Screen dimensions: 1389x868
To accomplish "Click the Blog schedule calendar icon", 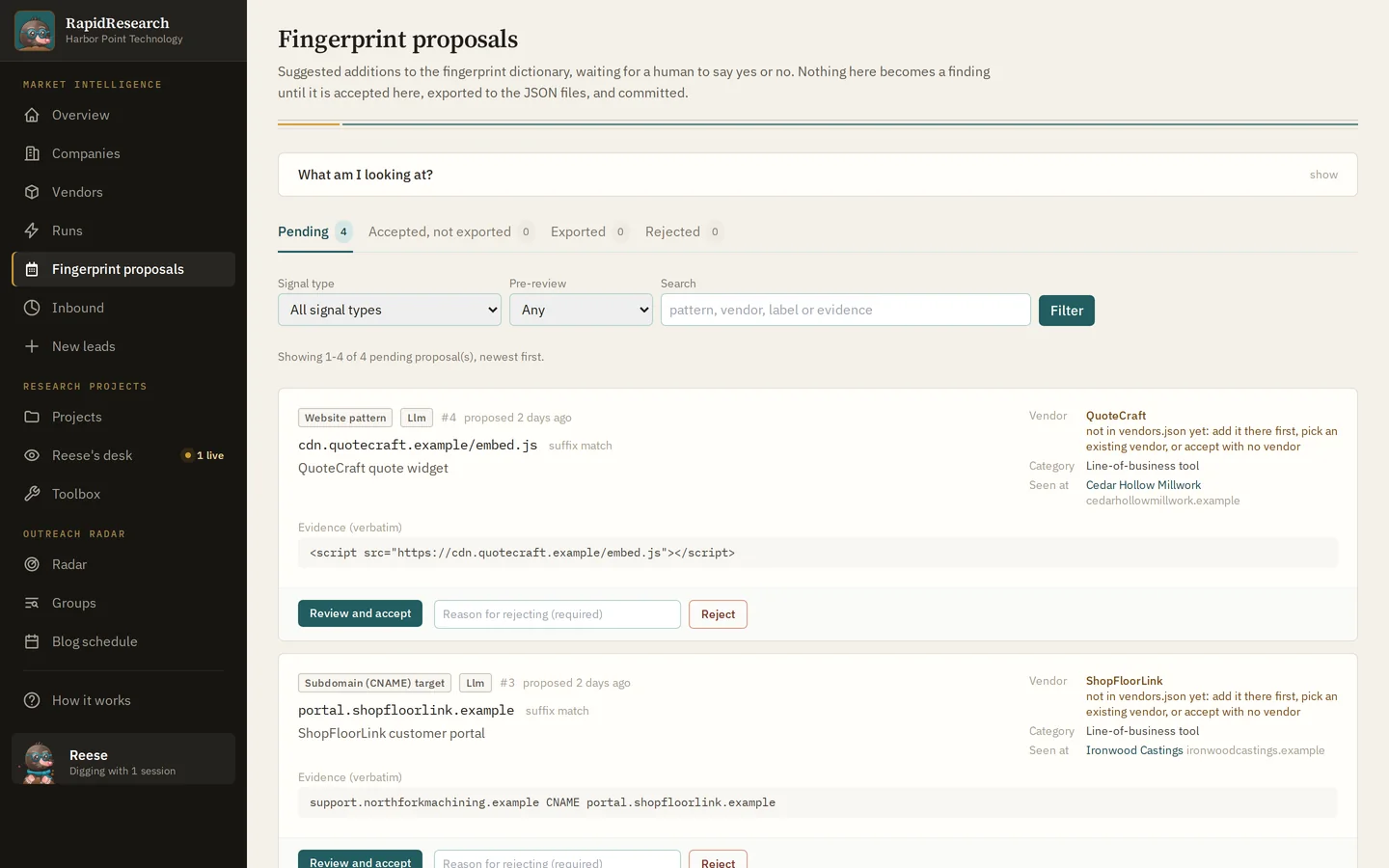I will click(32, 641).
